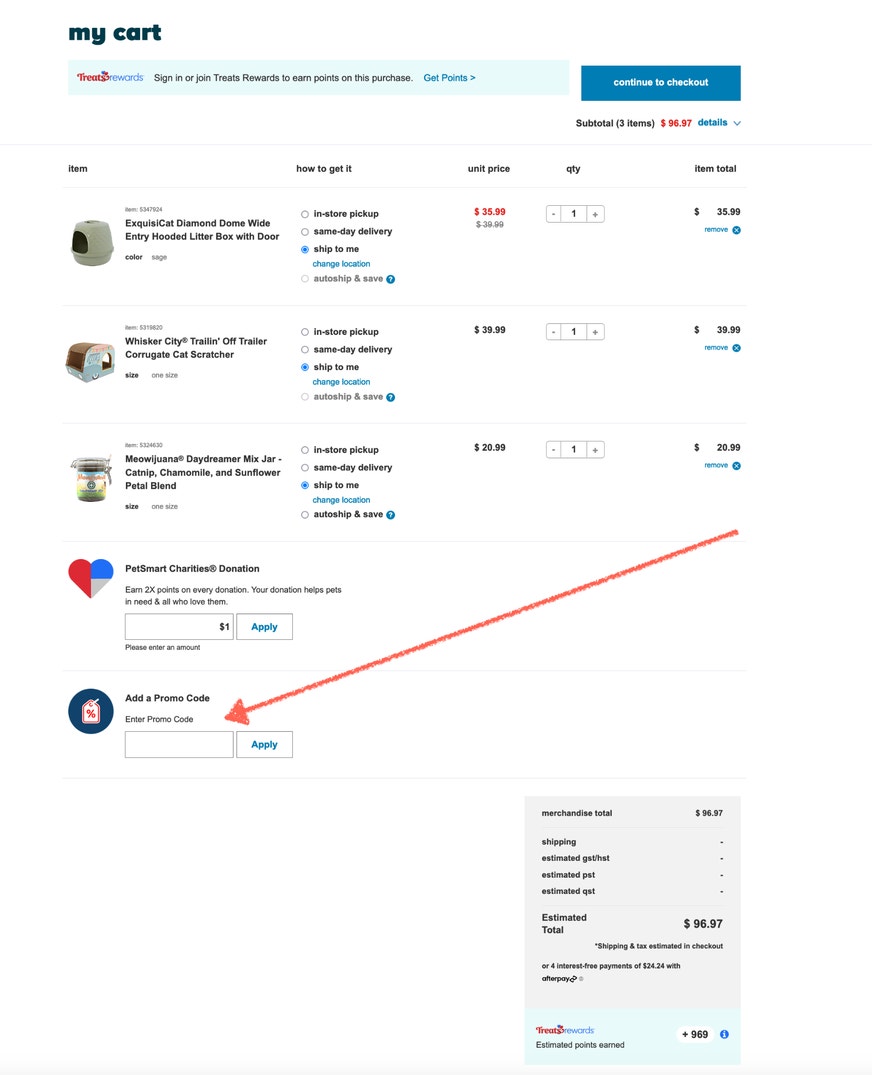Viewport: 872px width, 1075px height.
Task: Open autoship help icon for Meowijuana jar
Action: [x=391, y=515]
